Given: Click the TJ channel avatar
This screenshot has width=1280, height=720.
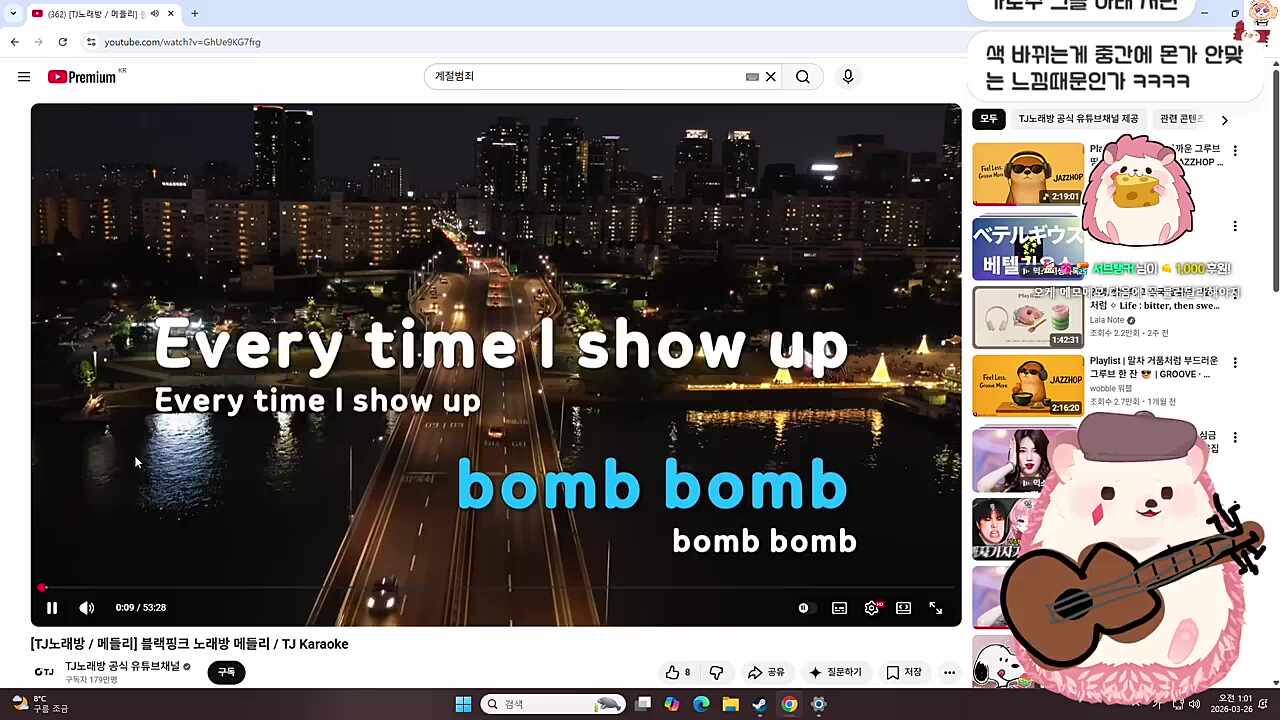Looking at the screenshot, I should [44, 672].
